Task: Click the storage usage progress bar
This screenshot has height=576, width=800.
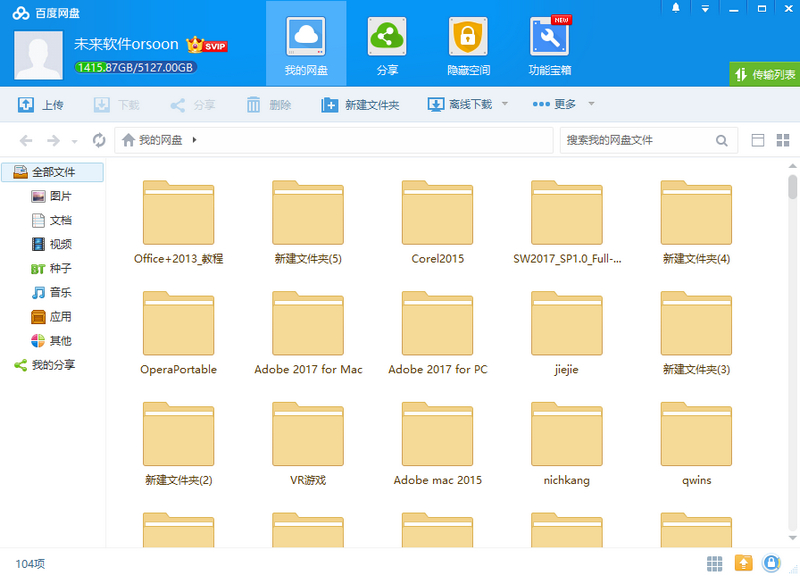Action: [135, 67]
